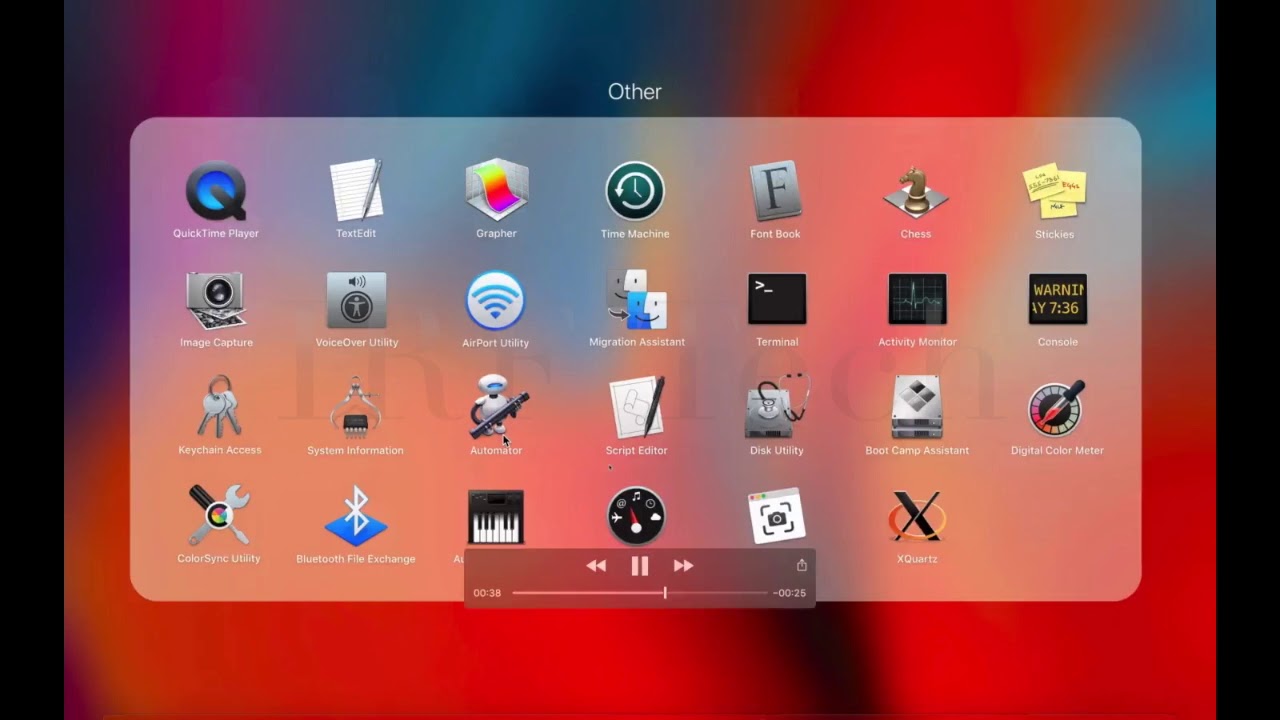Launch the Terminal app
The image size is (1280, 720).
(x=777, y=299)
